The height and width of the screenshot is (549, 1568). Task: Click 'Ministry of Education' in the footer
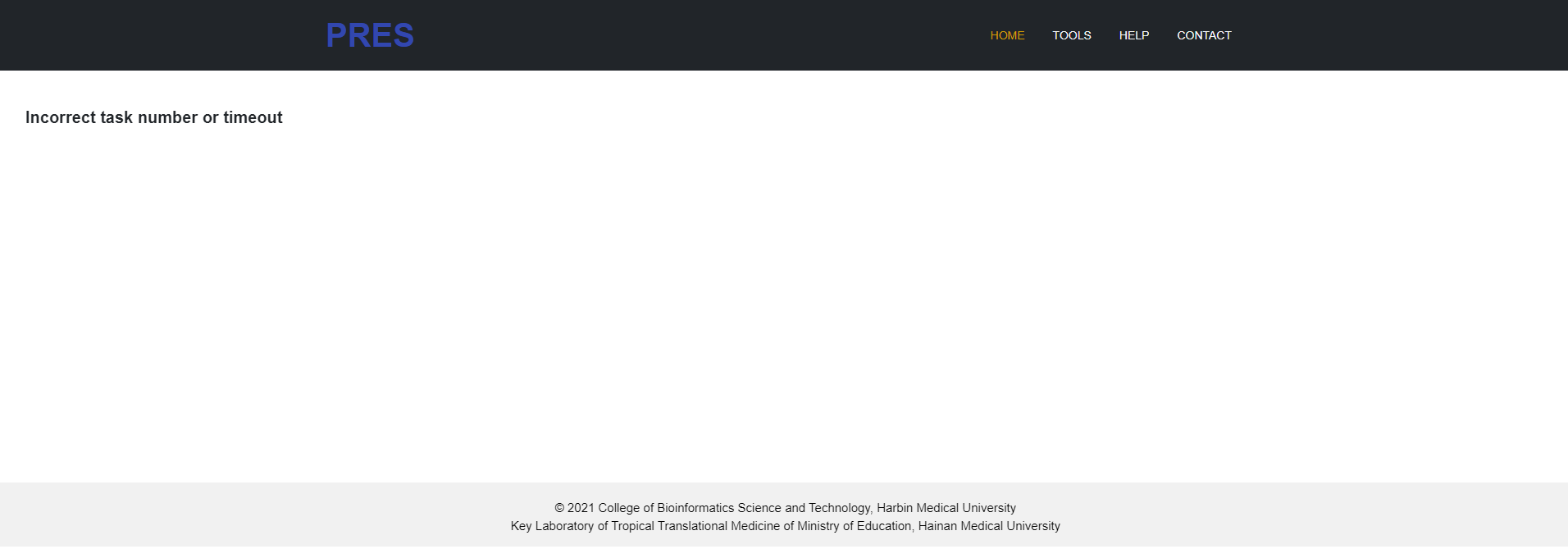tap(854, 526)
